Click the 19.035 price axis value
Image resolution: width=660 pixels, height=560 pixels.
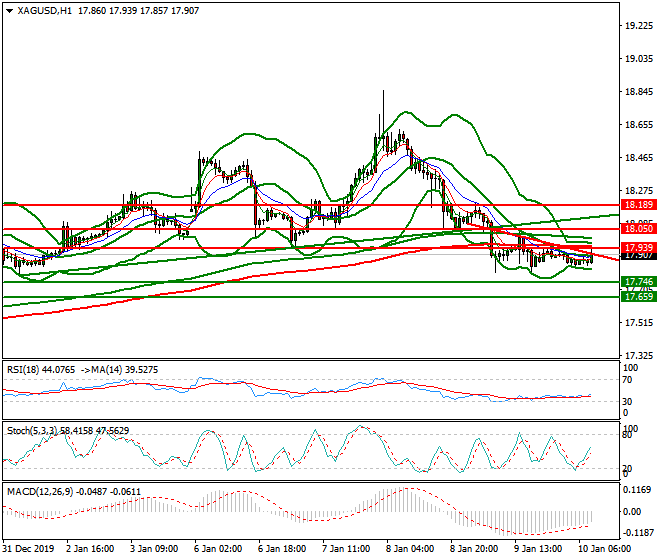pos(639,59)
